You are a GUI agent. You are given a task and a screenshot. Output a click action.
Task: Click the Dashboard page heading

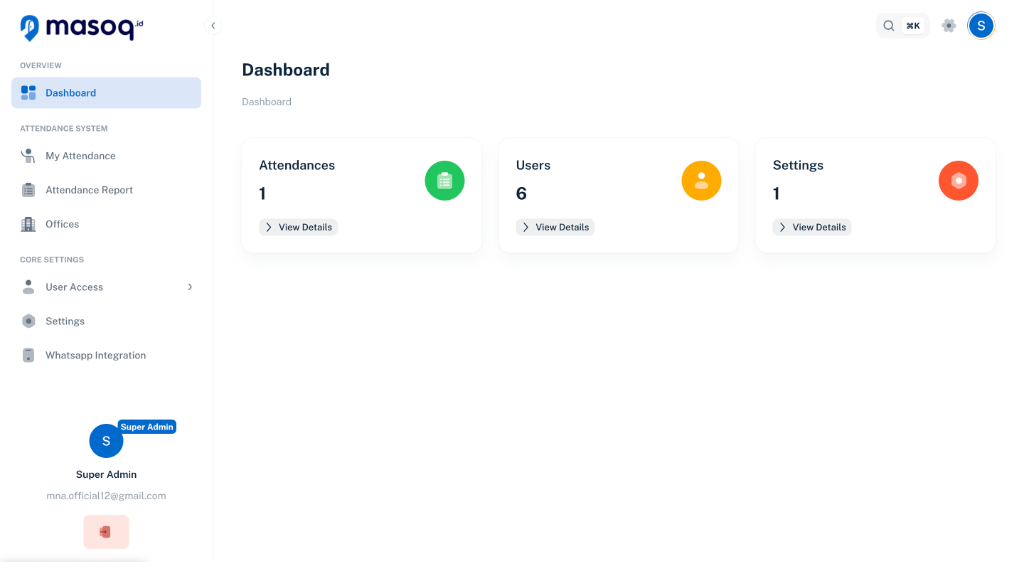[x=286, y=70]
